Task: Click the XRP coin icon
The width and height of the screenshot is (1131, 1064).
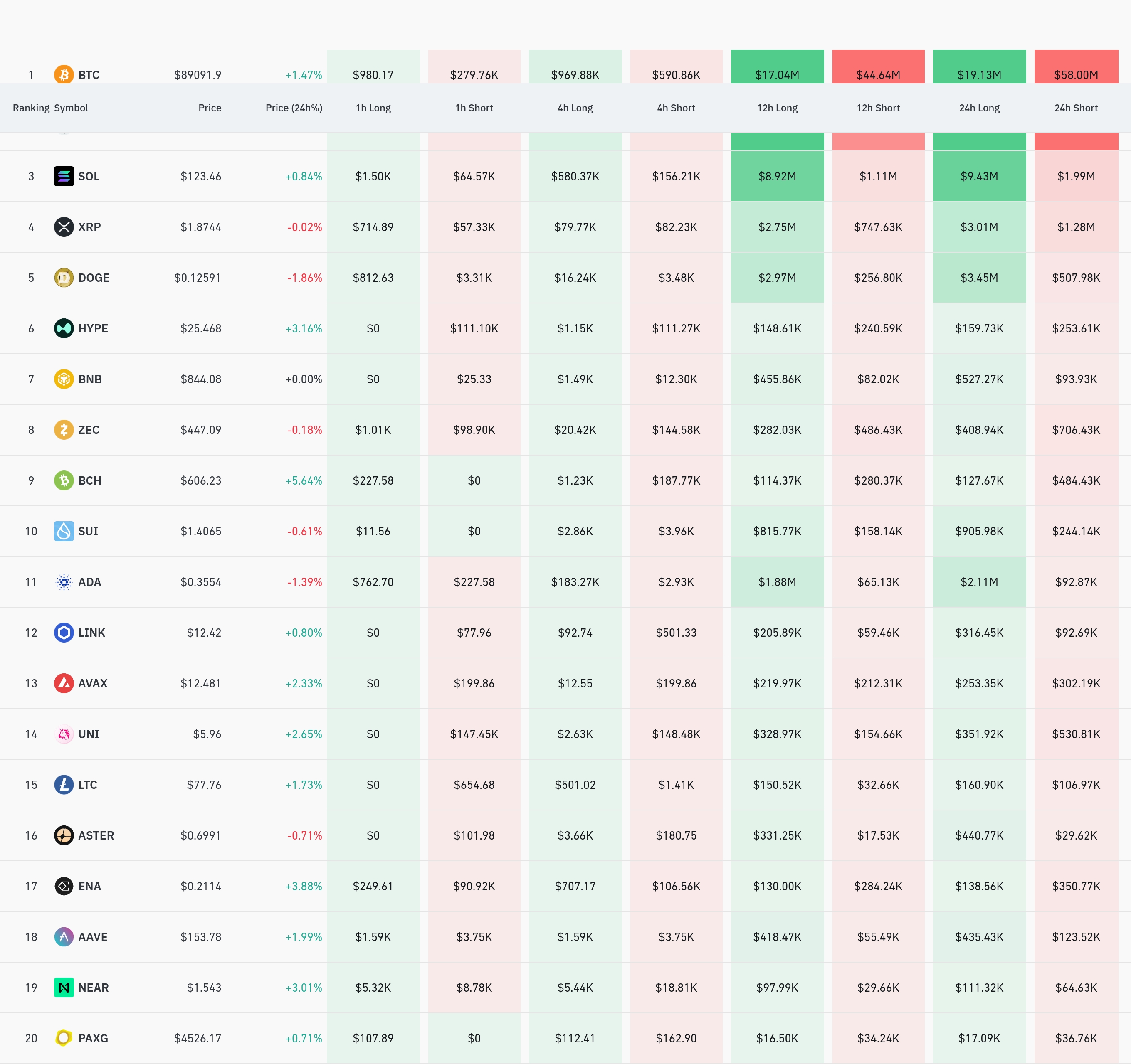Action: click(x=64, y=227)
